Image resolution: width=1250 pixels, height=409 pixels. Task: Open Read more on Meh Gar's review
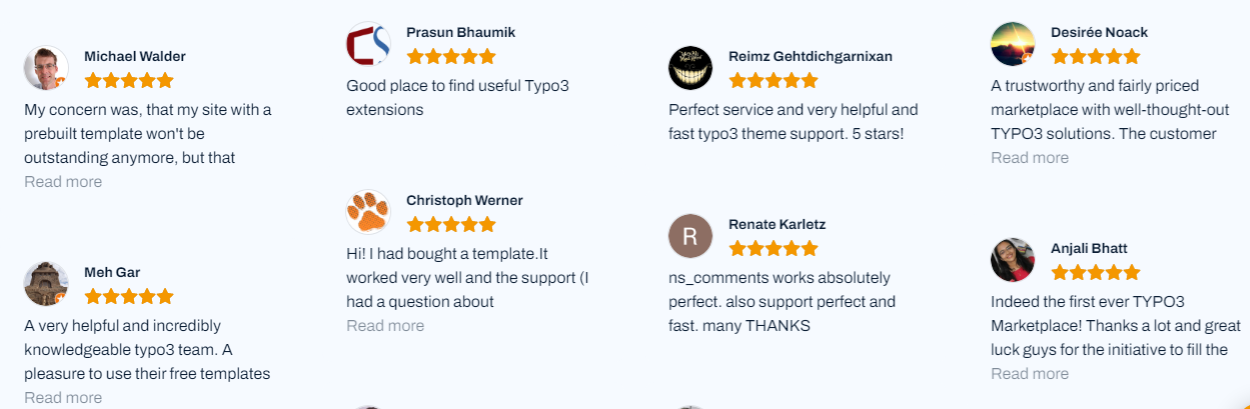(63, 398)
